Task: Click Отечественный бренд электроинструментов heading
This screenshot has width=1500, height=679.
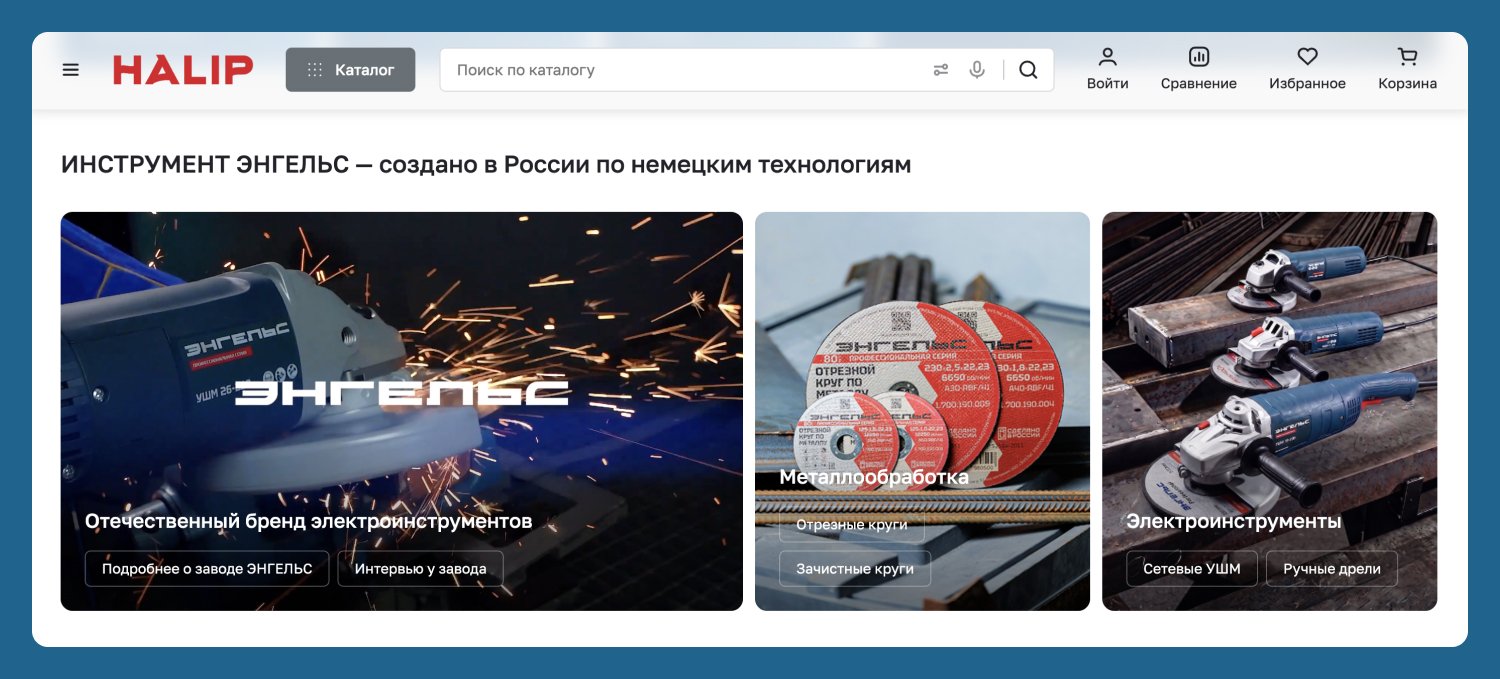Action: (x=308, y=521)
